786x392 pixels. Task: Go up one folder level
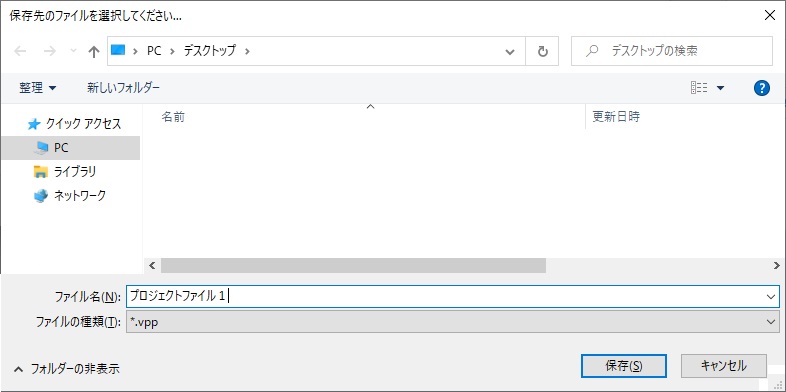click(94, 51)
